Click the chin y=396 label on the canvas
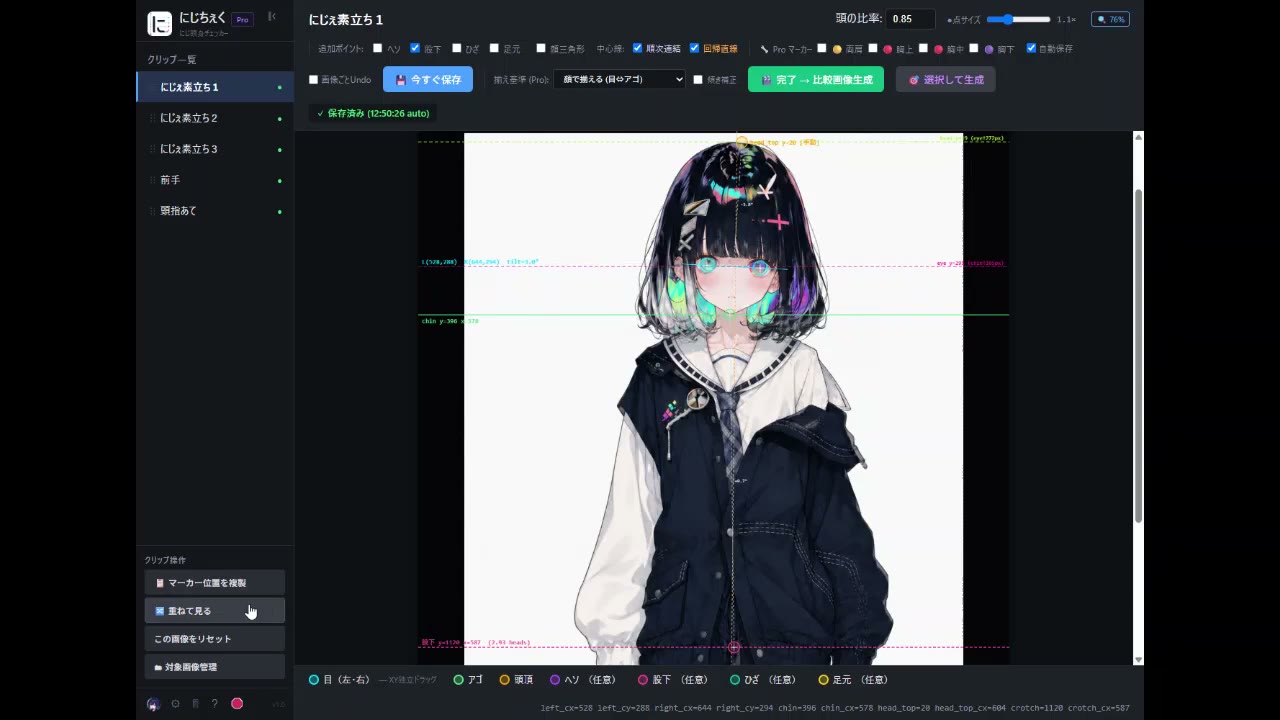 pyautogui.click(x=450, y=321)
